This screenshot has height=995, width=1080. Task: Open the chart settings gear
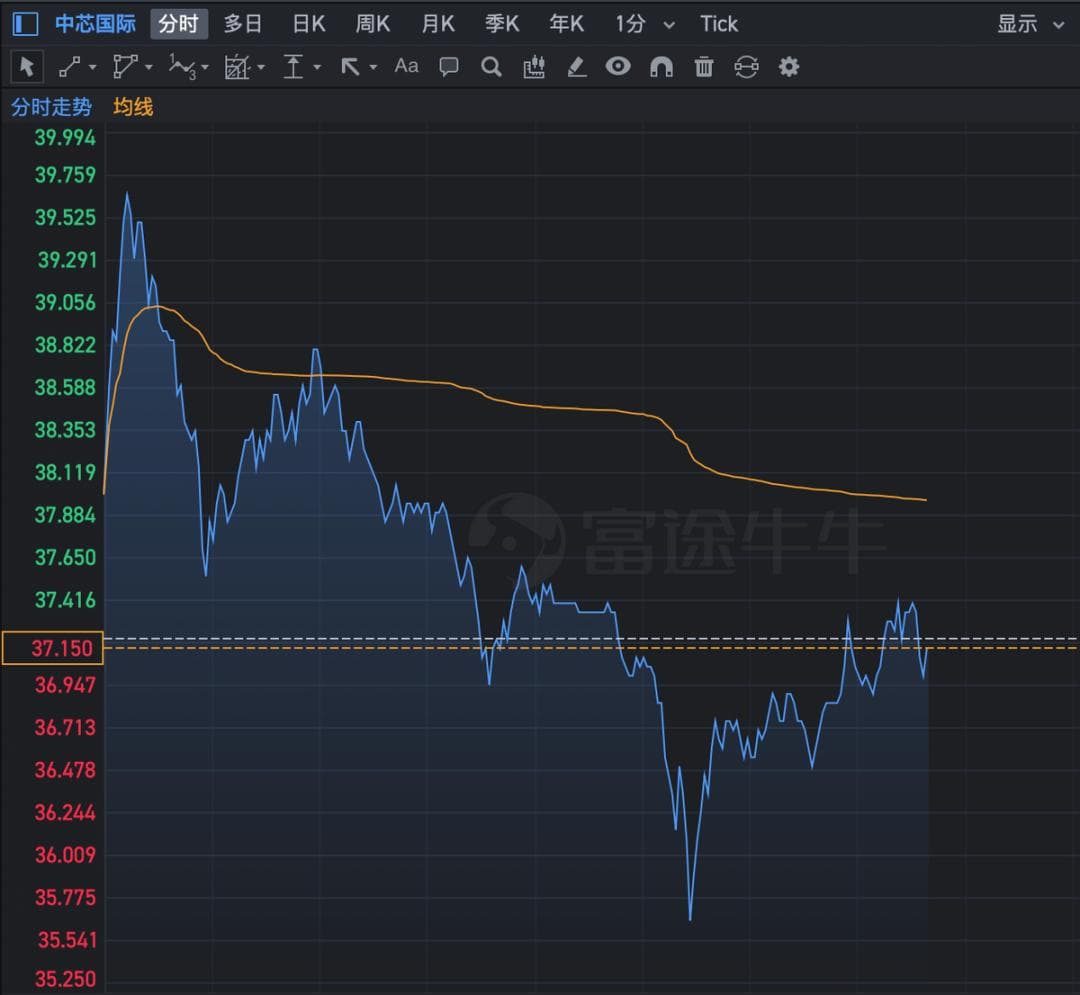pyautogui.click(x=789, y=67)
